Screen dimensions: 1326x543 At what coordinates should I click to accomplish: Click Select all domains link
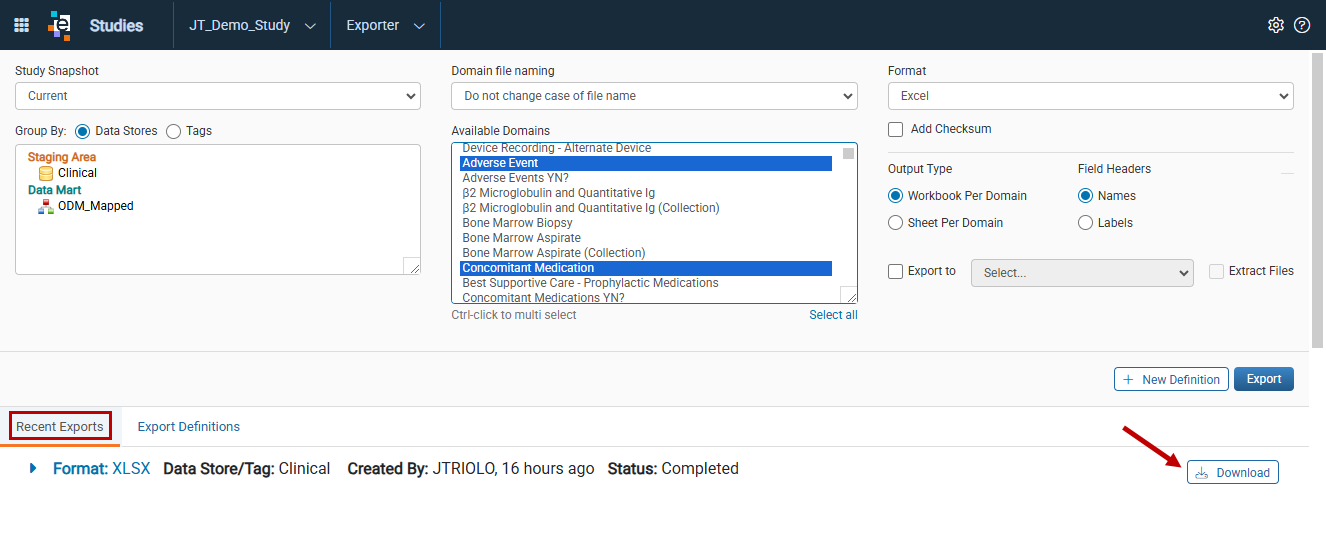pyautogui.click(x=833, y=315)
